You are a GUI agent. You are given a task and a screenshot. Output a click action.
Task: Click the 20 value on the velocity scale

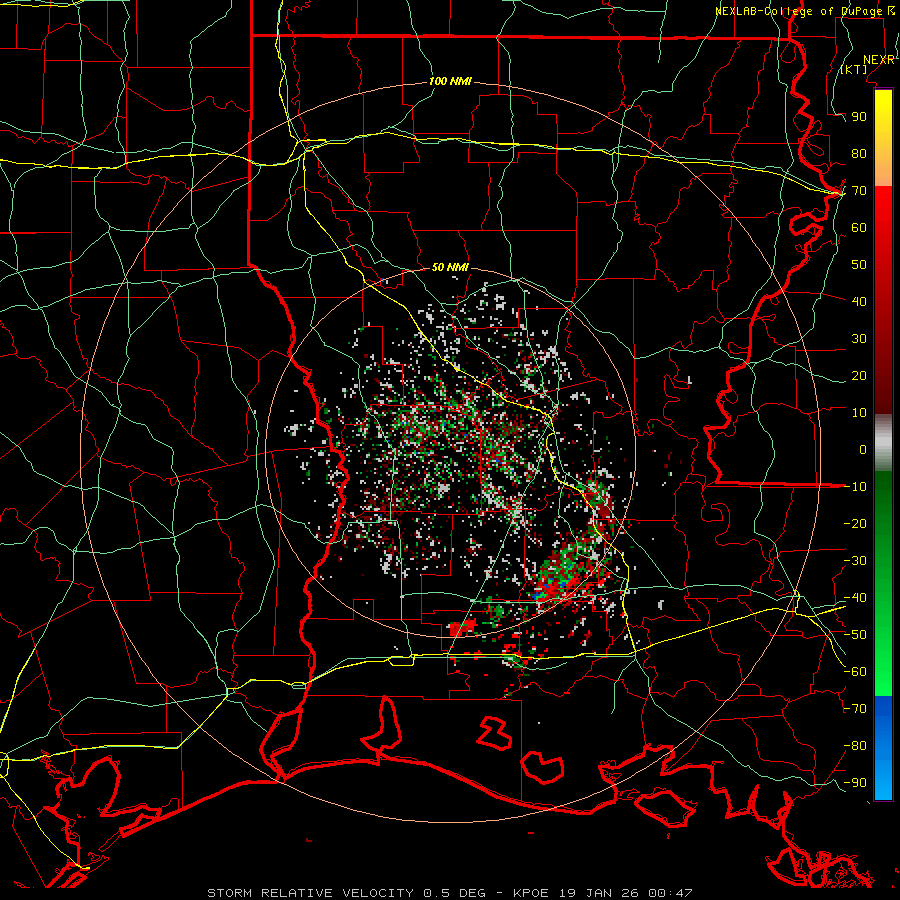point(859,375)
